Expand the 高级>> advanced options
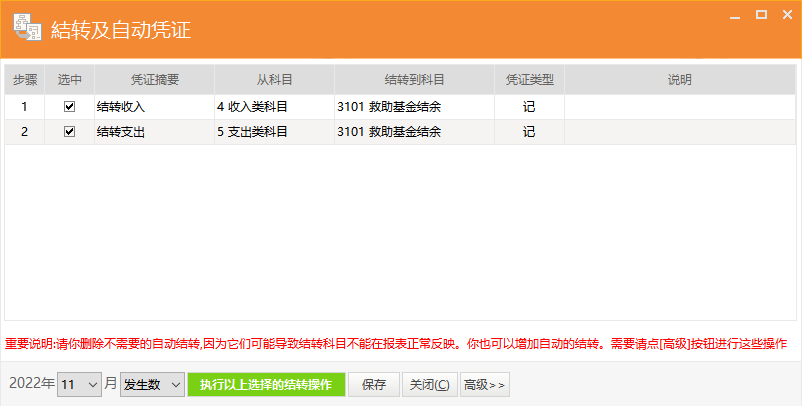The height and width of the screenshot is (406, 802). 484,385
